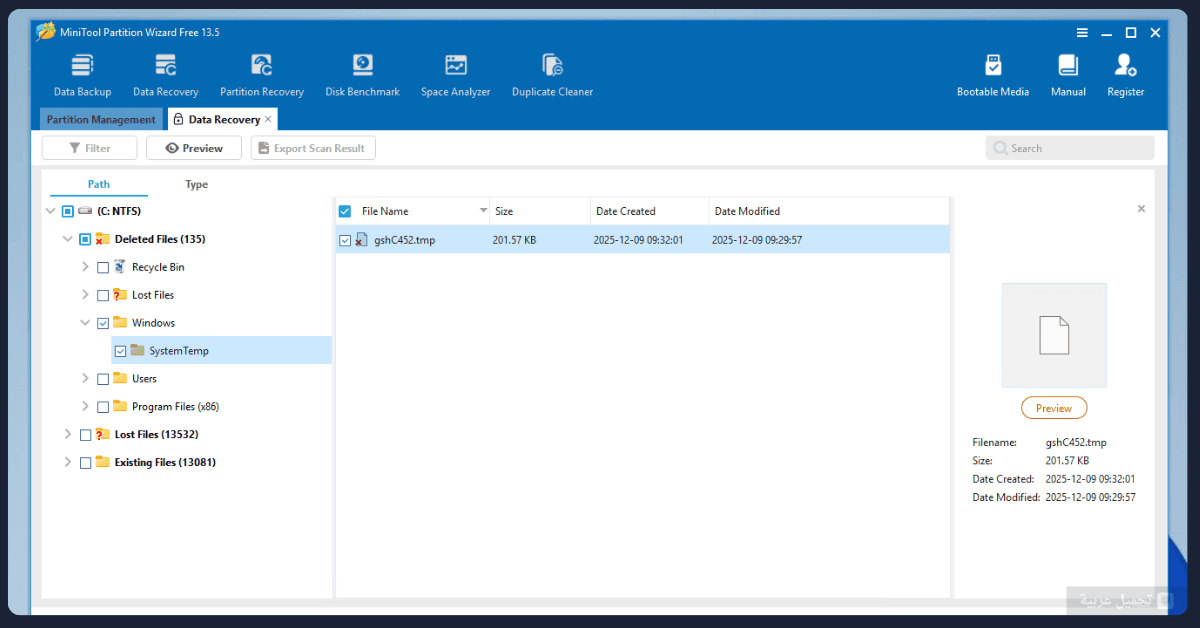
Task: Expand the Users folder node
Action: click(85, 379)
